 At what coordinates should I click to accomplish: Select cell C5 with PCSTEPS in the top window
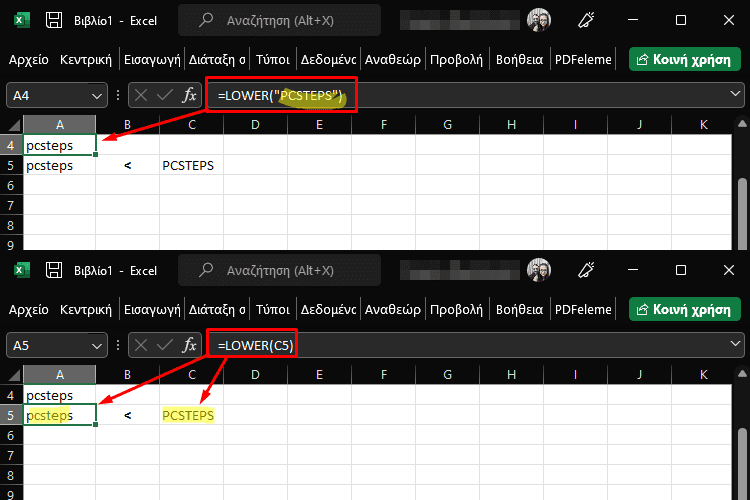coord(191,166)
